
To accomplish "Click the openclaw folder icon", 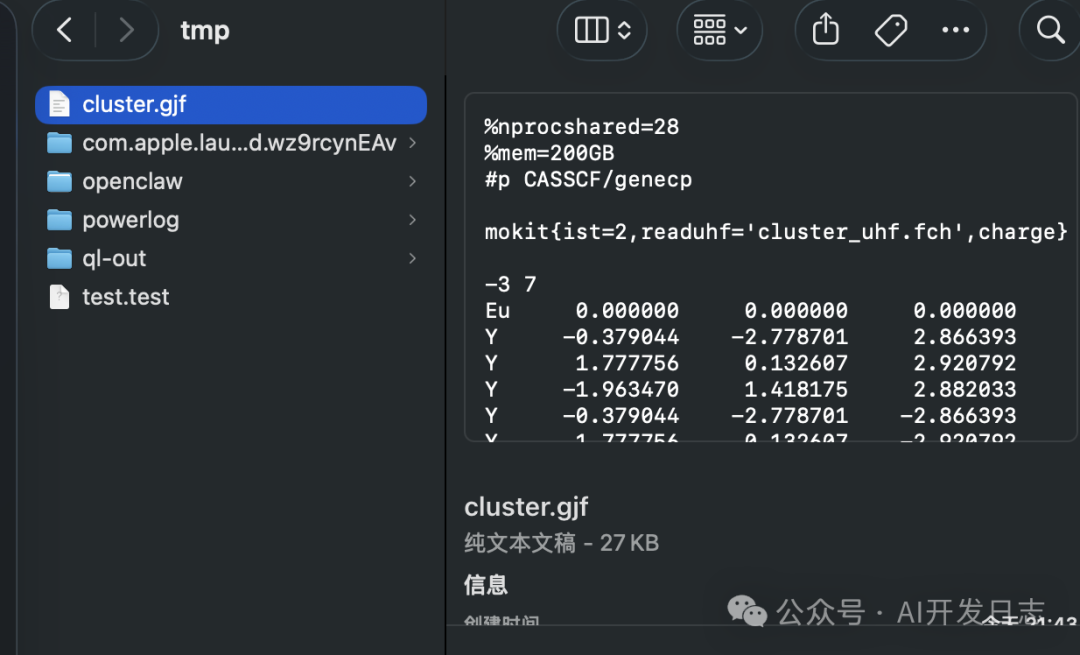I will click(x=59, y=182).
